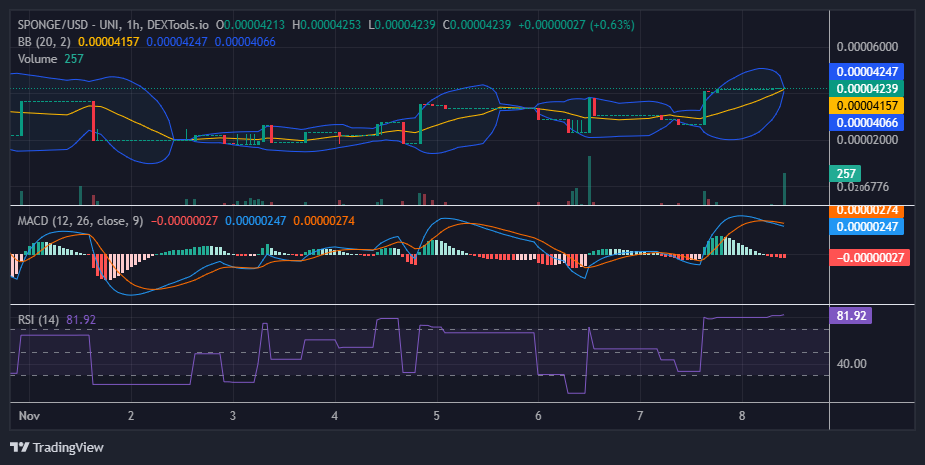Viewport: 925px width, 465px height.
Task: Click the Nov date axis label
Action: coord(29,416)
